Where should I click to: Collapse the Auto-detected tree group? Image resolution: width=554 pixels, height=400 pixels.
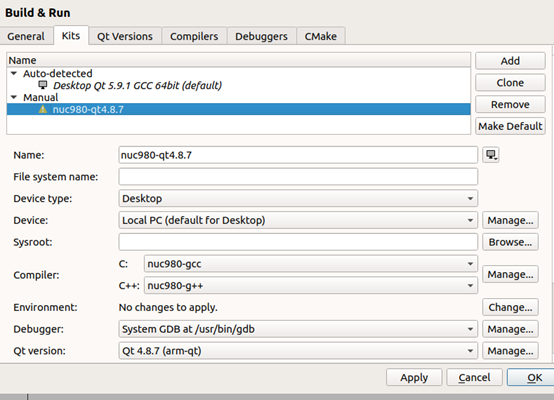(14, 73)
